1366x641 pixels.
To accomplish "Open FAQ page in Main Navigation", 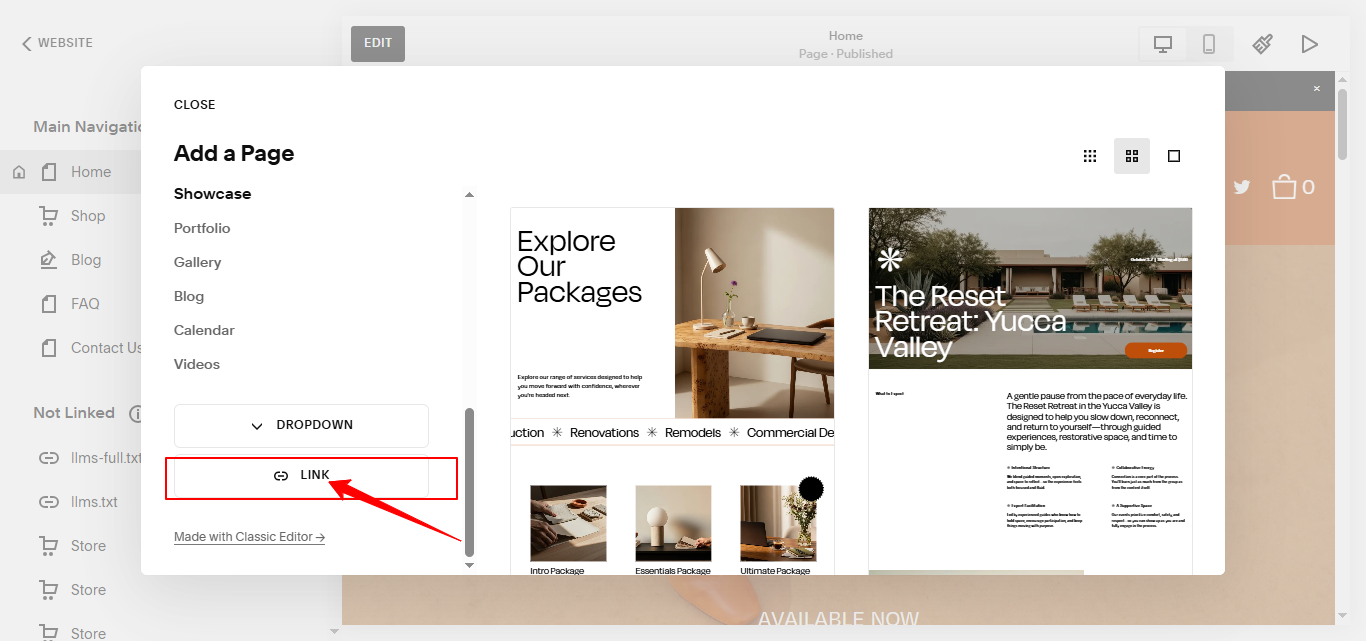I will (85, 304).
